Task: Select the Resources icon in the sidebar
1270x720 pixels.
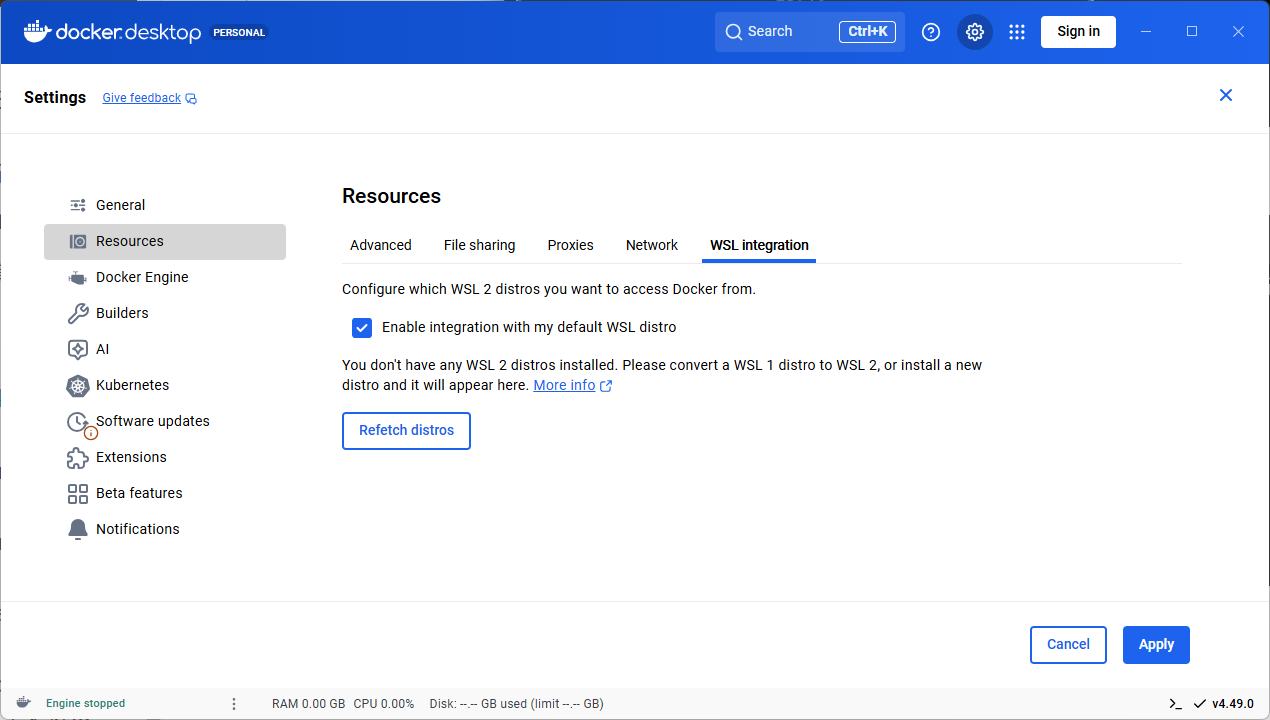Action: (x=77, y=241)
